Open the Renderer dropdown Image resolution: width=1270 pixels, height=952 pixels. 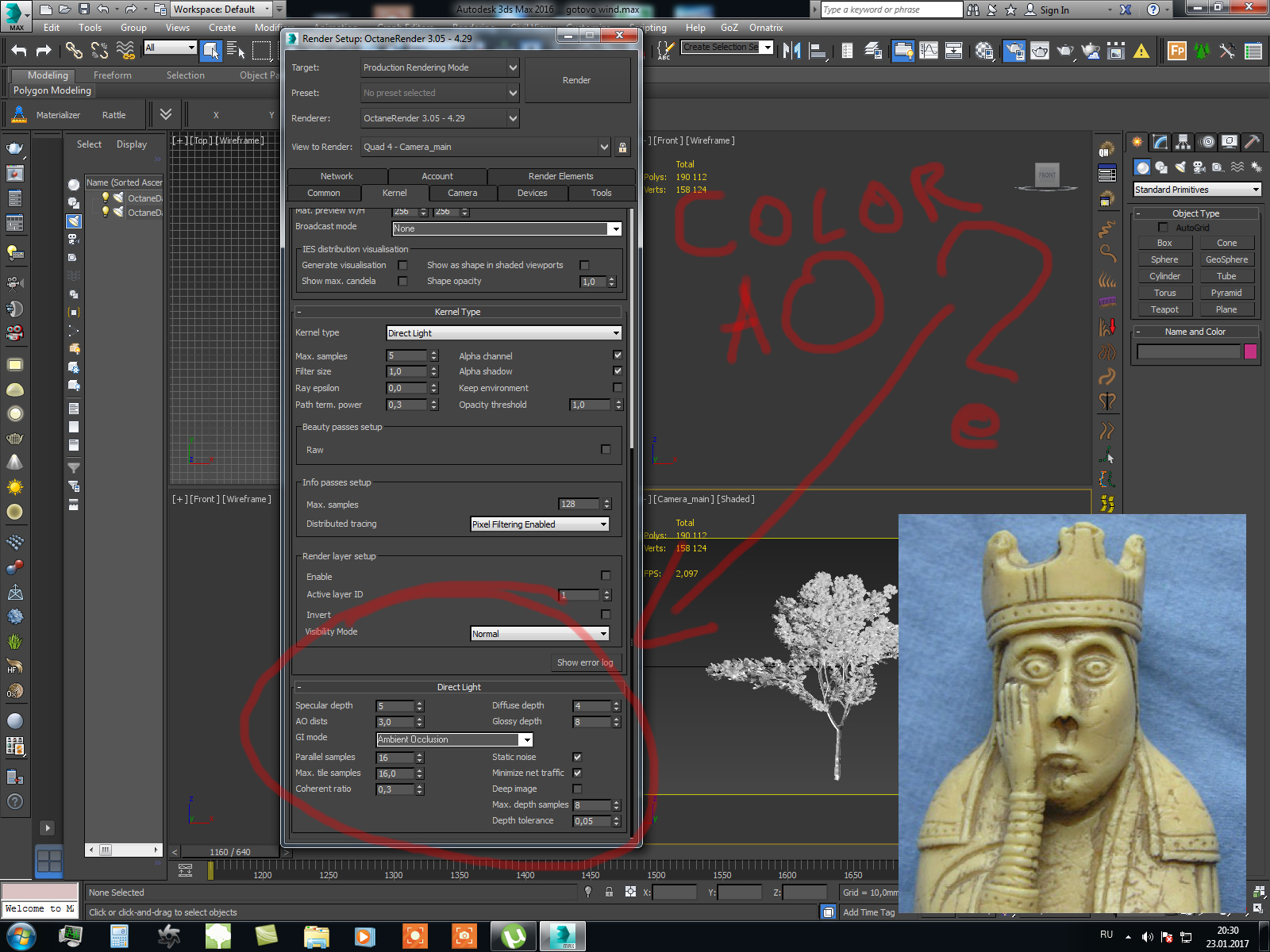click(x=440, y=118)
